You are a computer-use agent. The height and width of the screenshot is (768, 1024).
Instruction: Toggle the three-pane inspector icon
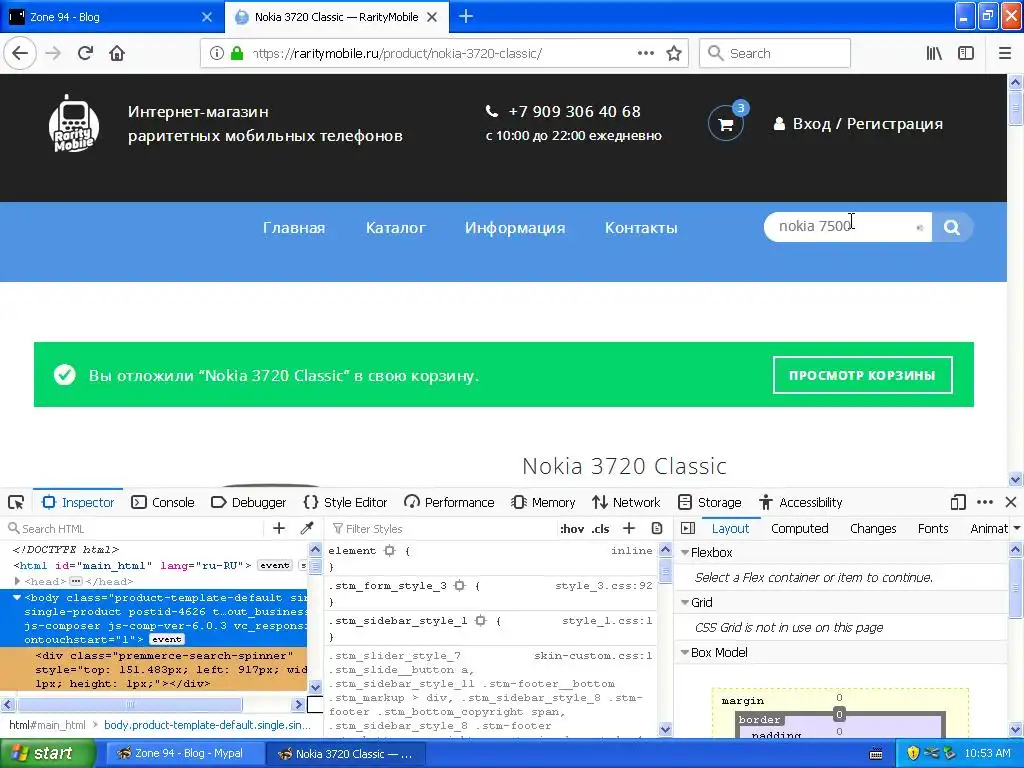pos(688,528)
